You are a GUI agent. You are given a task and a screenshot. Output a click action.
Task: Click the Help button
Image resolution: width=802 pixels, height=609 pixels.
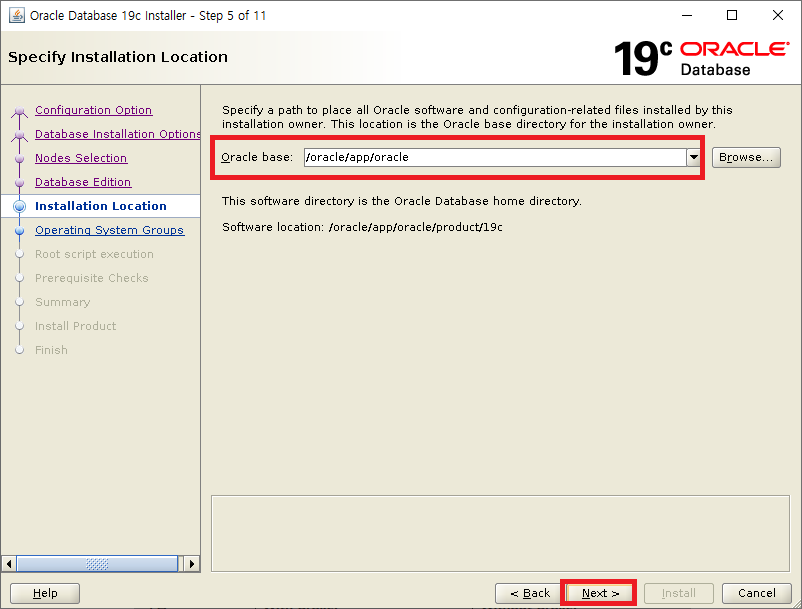click(x=45, y=593)
